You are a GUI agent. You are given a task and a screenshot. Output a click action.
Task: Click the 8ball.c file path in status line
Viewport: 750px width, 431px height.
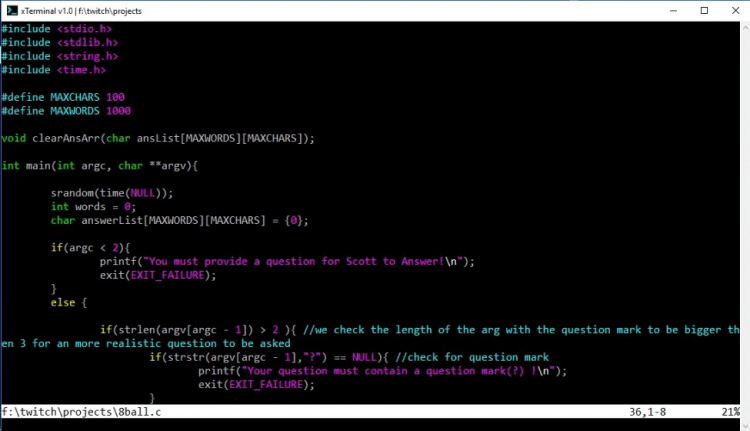tap(84, 411)
